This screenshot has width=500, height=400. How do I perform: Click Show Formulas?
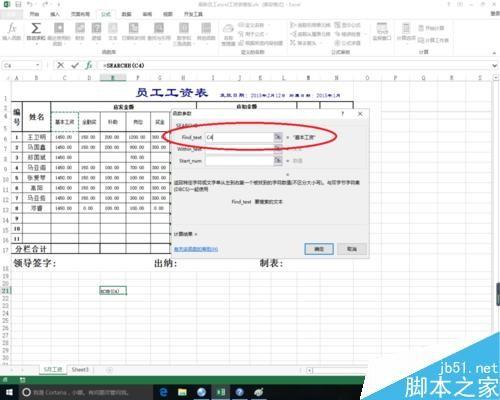click(x=347, y=25)
